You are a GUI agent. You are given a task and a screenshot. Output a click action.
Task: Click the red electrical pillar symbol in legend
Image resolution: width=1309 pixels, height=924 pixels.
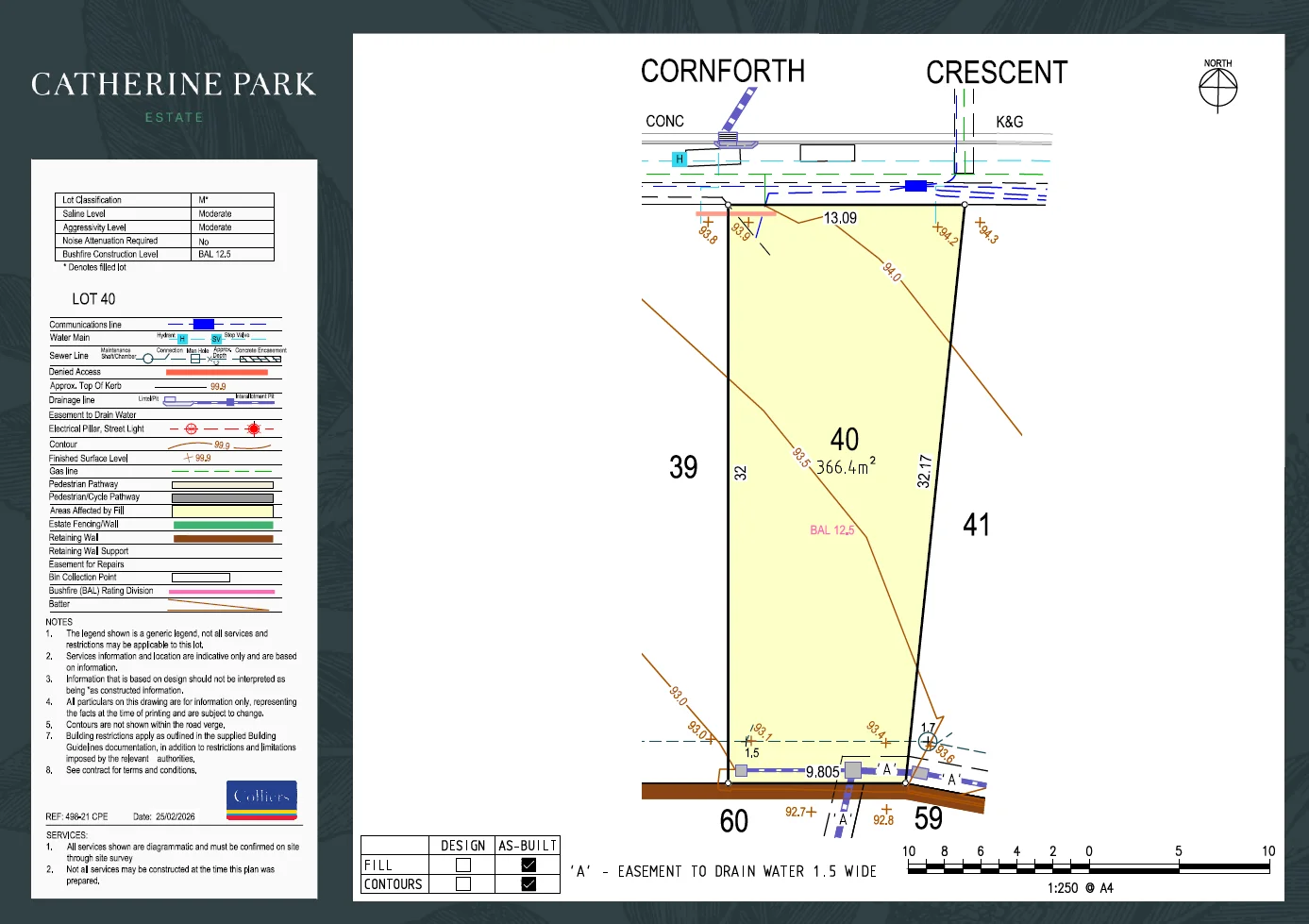tap(191, 428)
